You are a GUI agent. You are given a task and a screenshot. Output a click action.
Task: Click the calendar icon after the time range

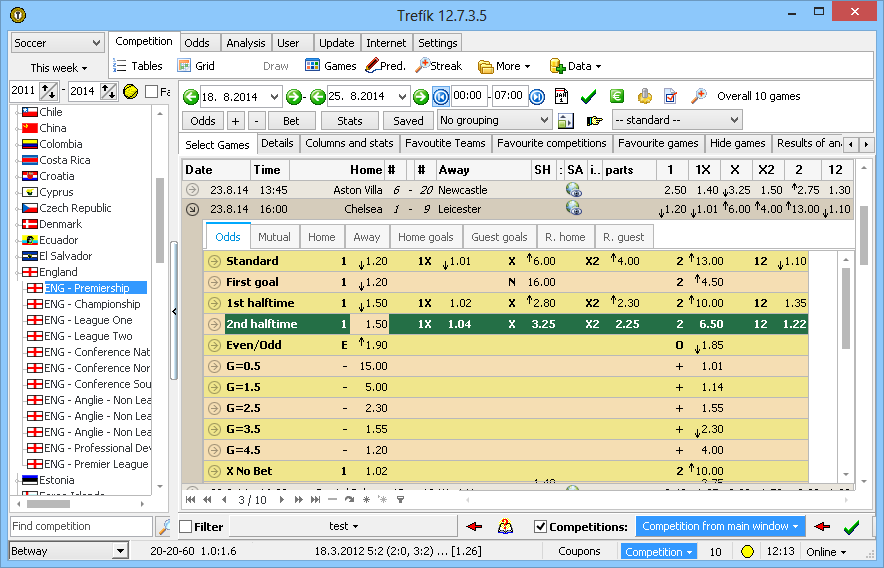coord(561,96)
